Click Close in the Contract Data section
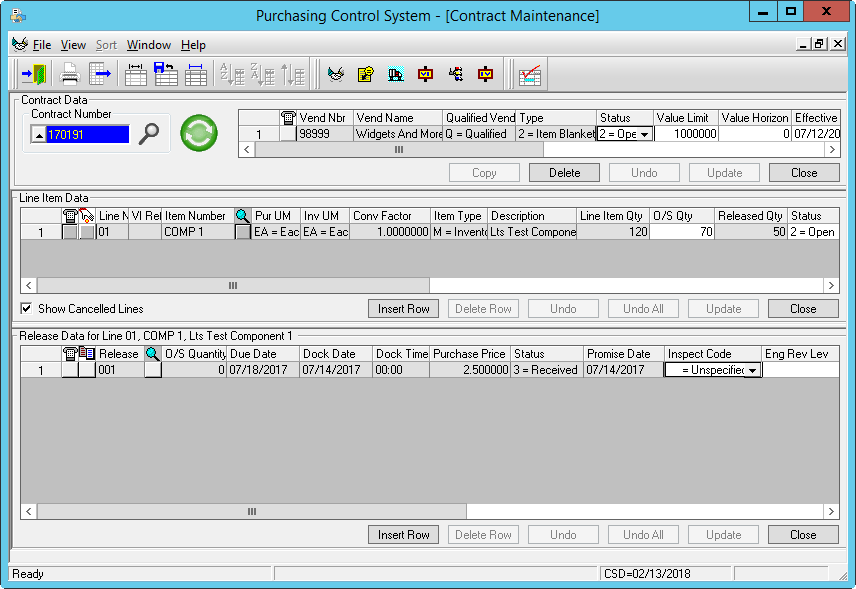The width and height of the screenshot is (856, 589). coord(804,173)
